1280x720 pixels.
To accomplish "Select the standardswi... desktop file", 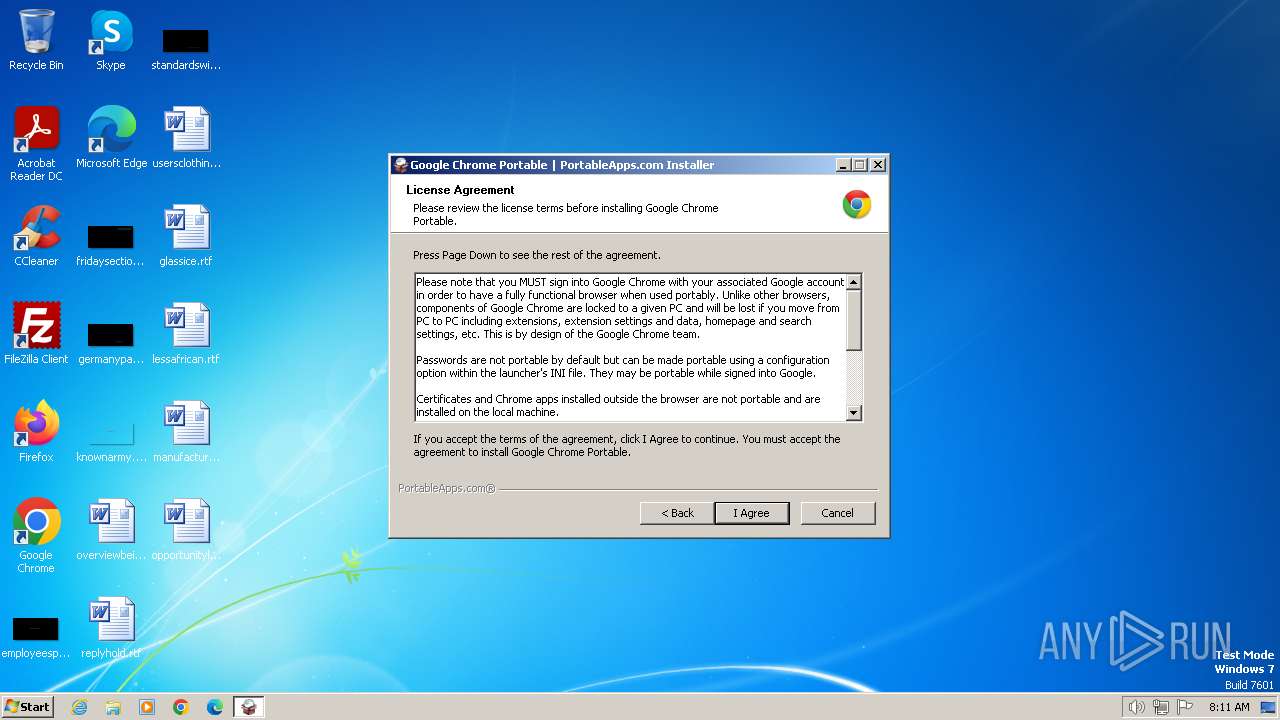I will pyautogui.click(x=186, y=50).
